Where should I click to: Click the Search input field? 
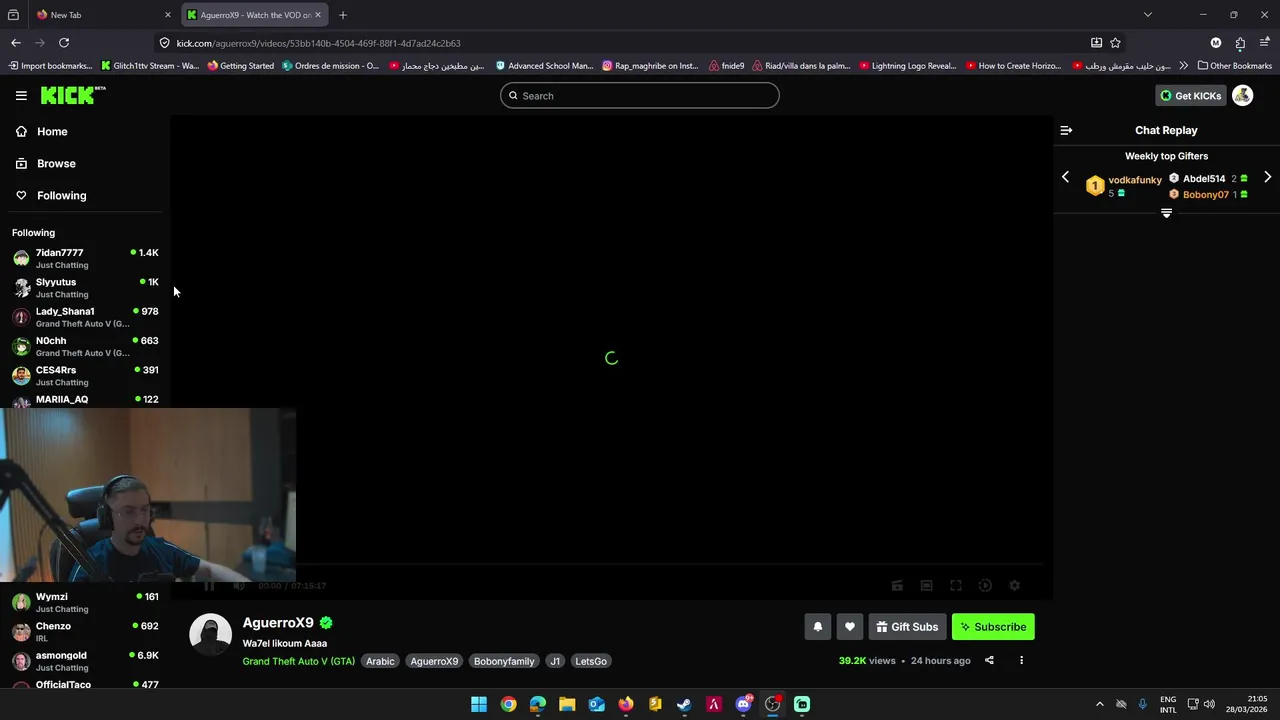pyautogui.click(x=640, y=96)
